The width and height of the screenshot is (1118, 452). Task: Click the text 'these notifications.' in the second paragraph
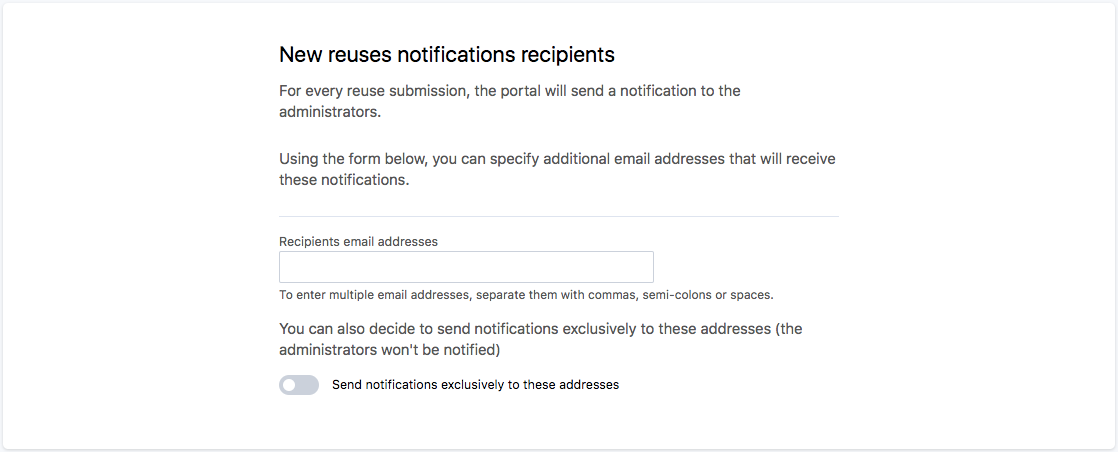pos(344,181)
